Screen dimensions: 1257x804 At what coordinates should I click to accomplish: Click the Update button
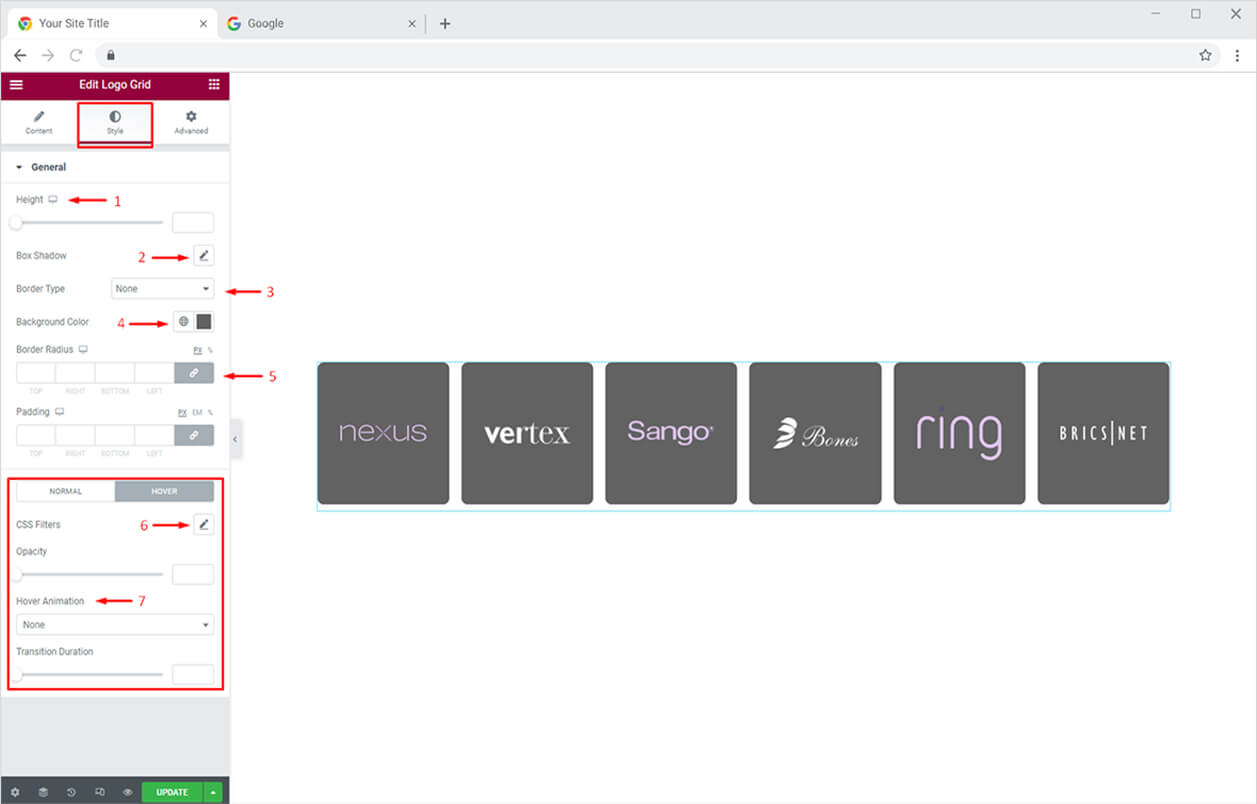pos(172,792)
